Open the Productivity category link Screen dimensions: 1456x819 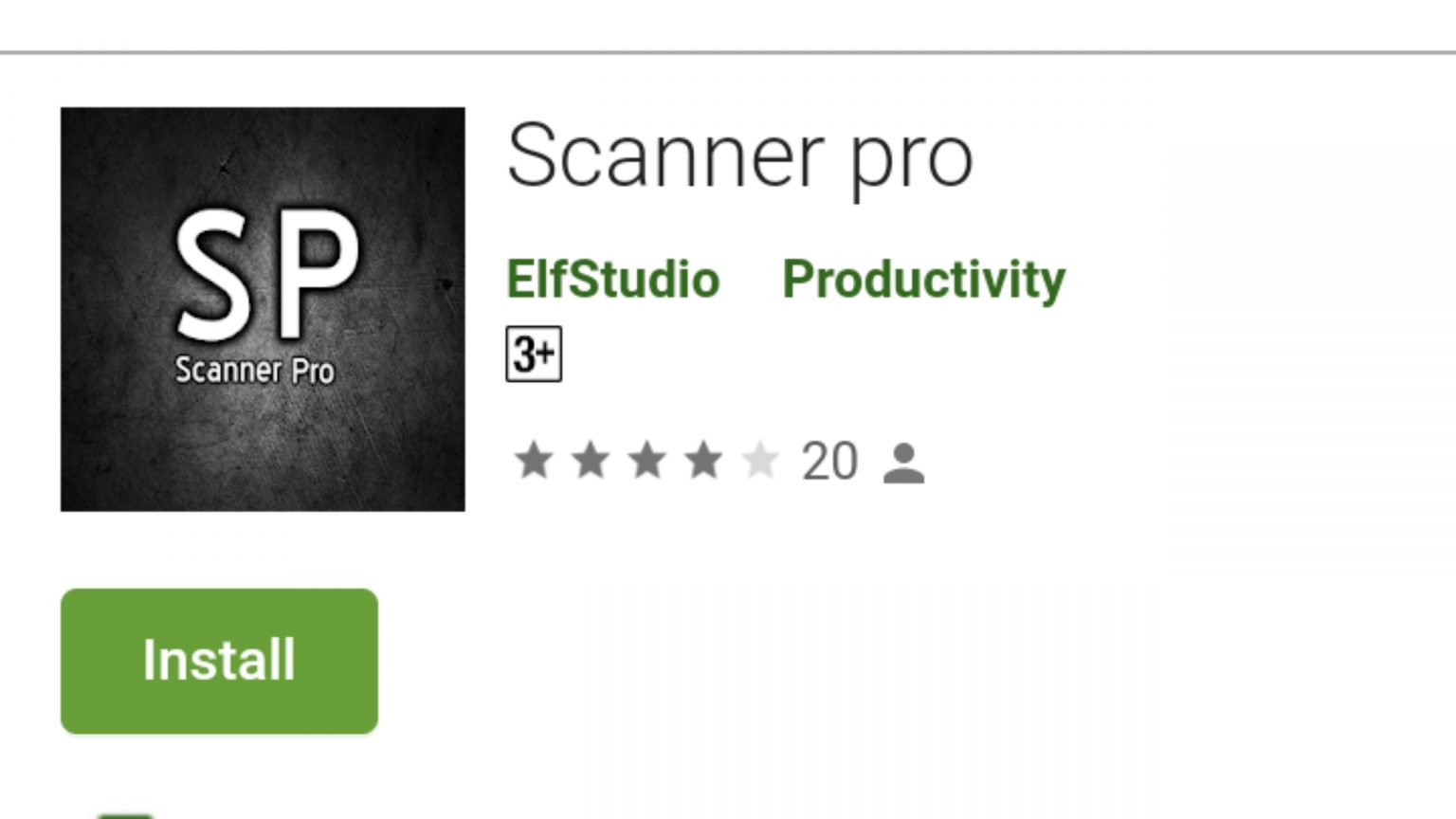923,281
